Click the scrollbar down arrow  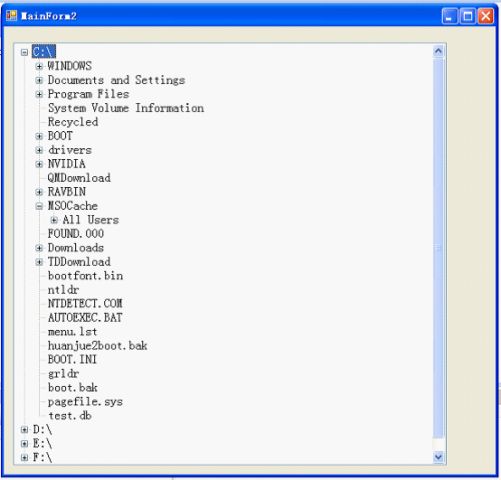click(x=438, y=457)
